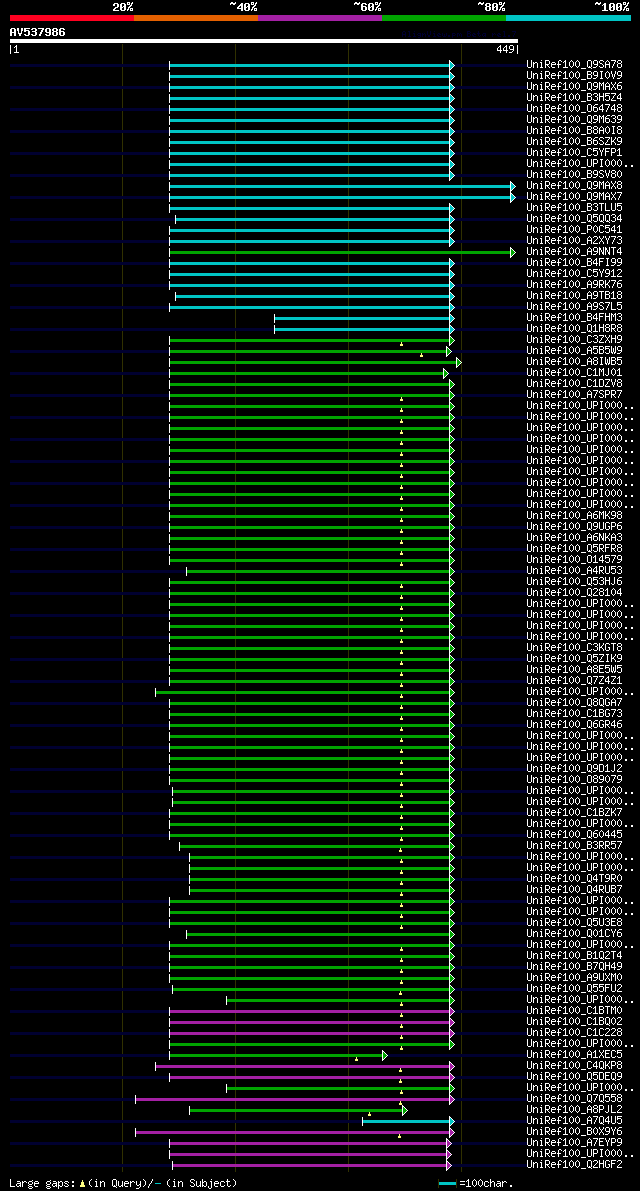This screenshot has width=640, height=1191.
Task: Select the UniRef100_Q9MAX7 label
Action: coord(574,197)
